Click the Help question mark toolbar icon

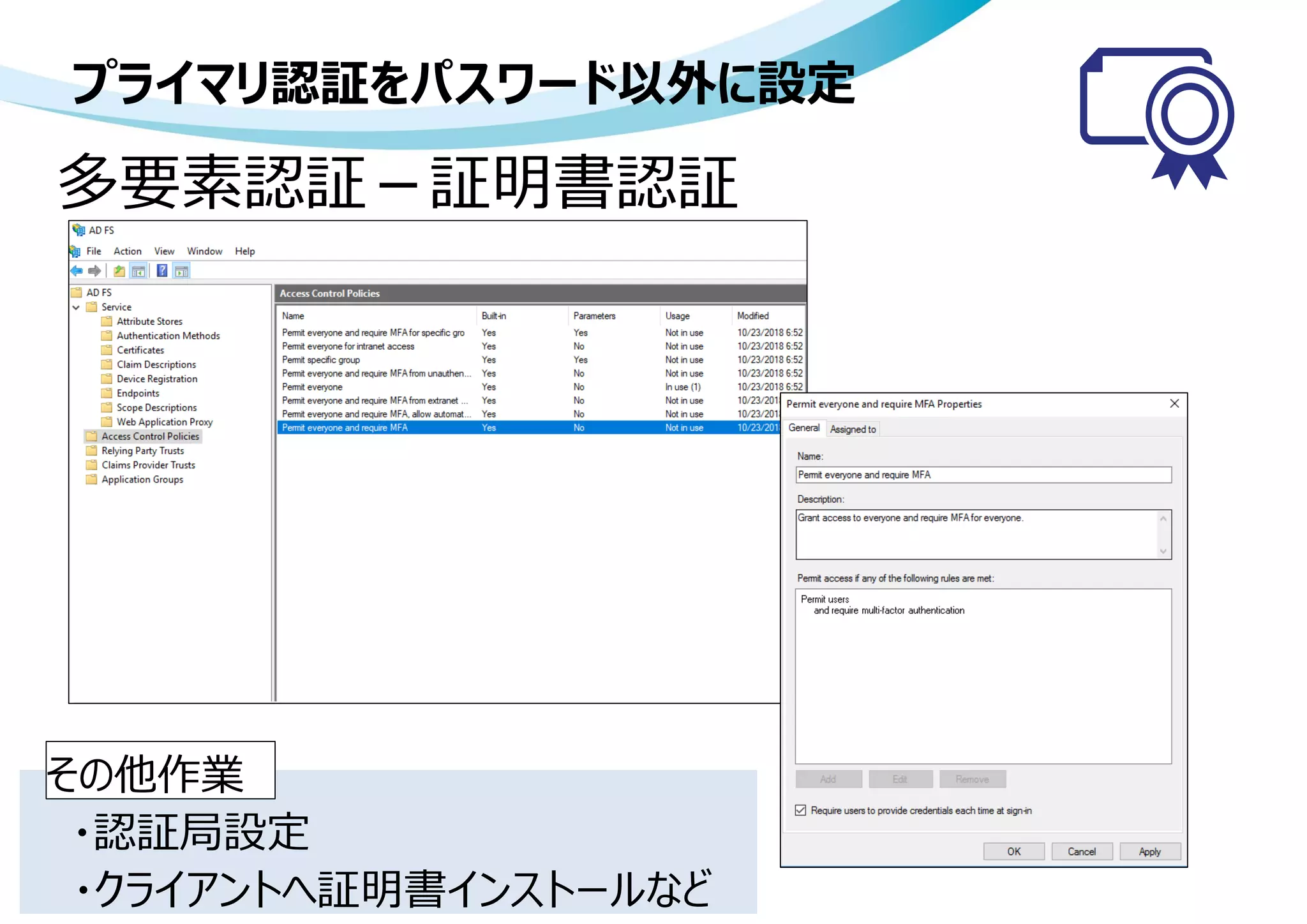click(162, 271)
